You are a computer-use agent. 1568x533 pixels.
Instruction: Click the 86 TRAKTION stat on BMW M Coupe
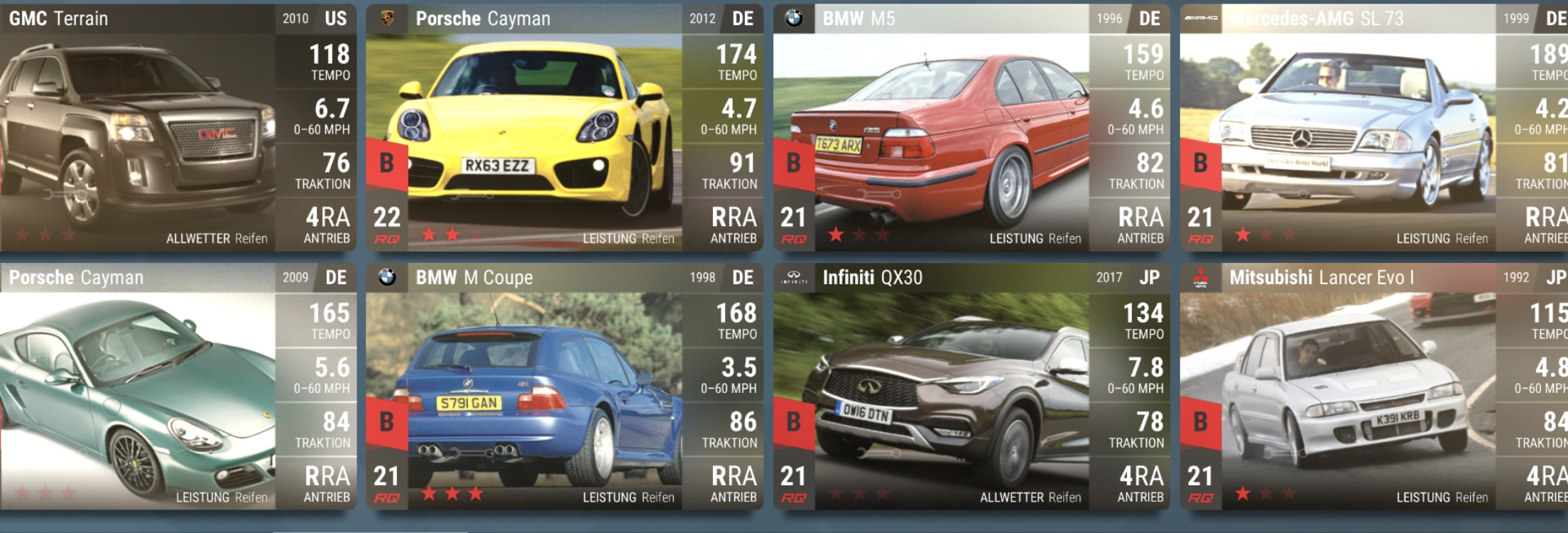[730, 429]
